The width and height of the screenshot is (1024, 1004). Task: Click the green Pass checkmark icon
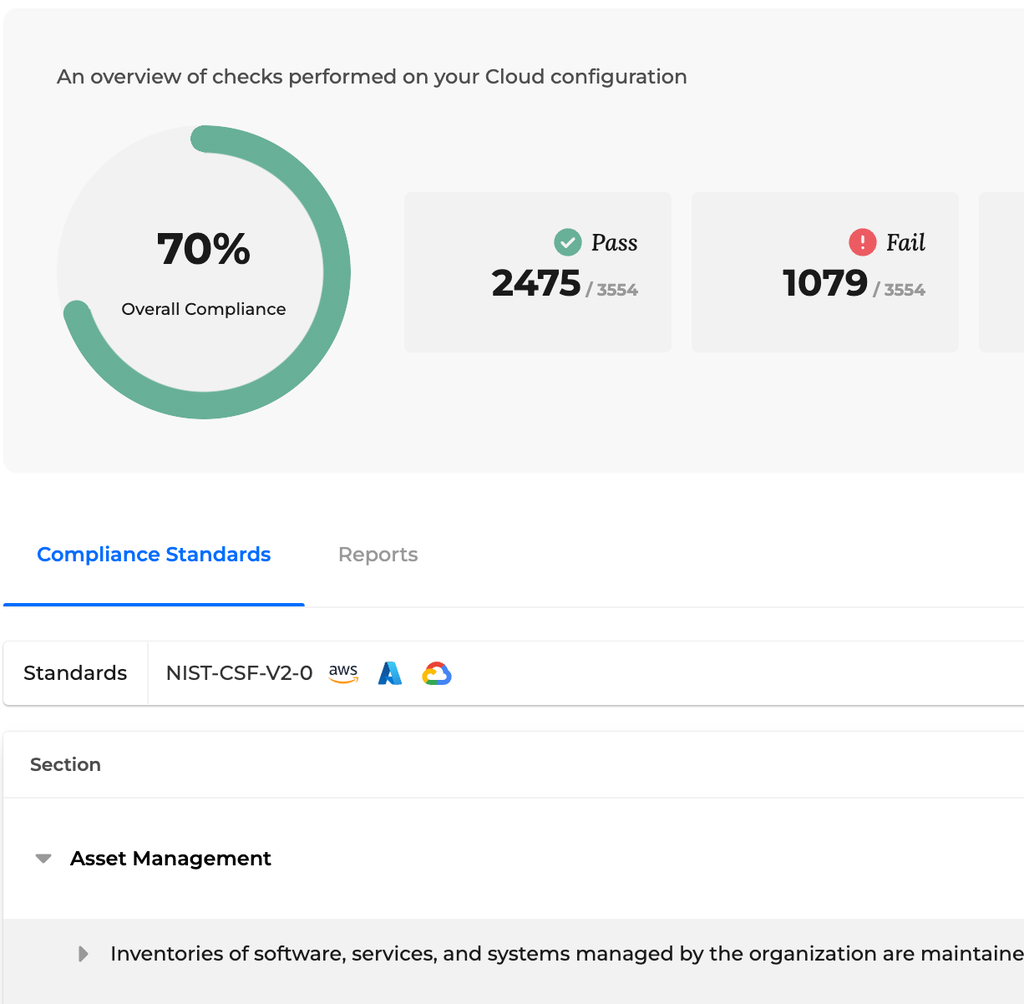568,241
